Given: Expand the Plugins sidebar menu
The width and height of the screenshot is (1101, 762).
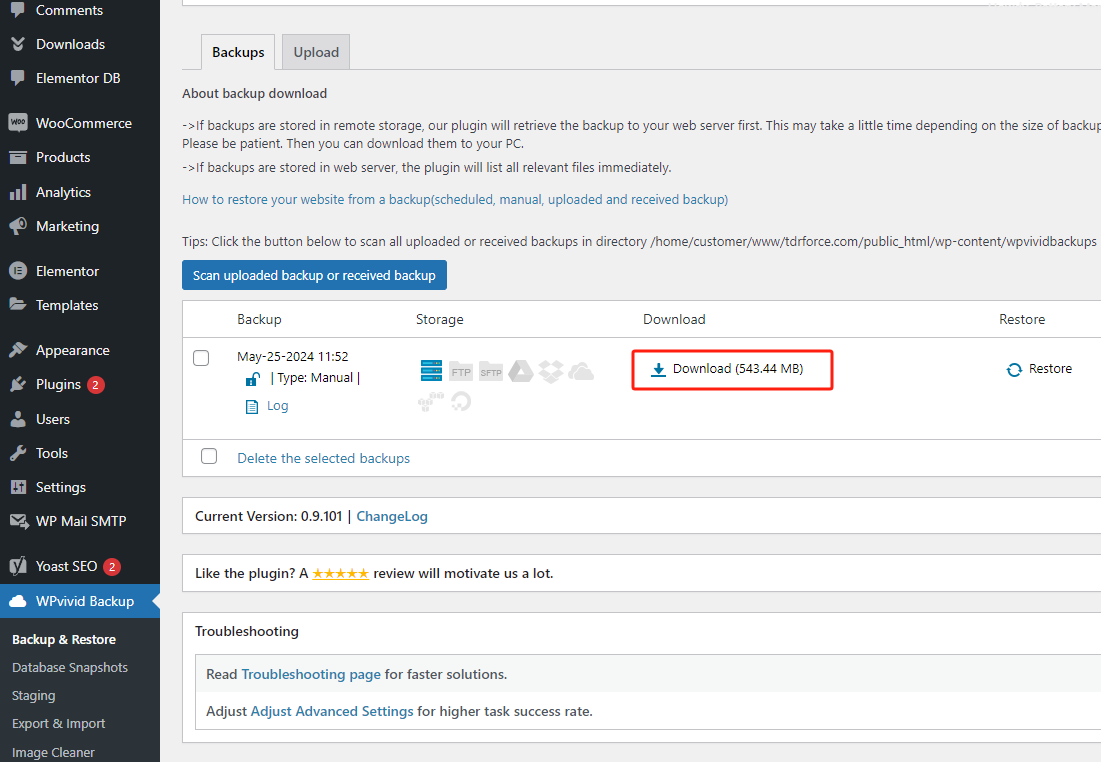Looking at the screenshot, I should [x=58, y=384].
